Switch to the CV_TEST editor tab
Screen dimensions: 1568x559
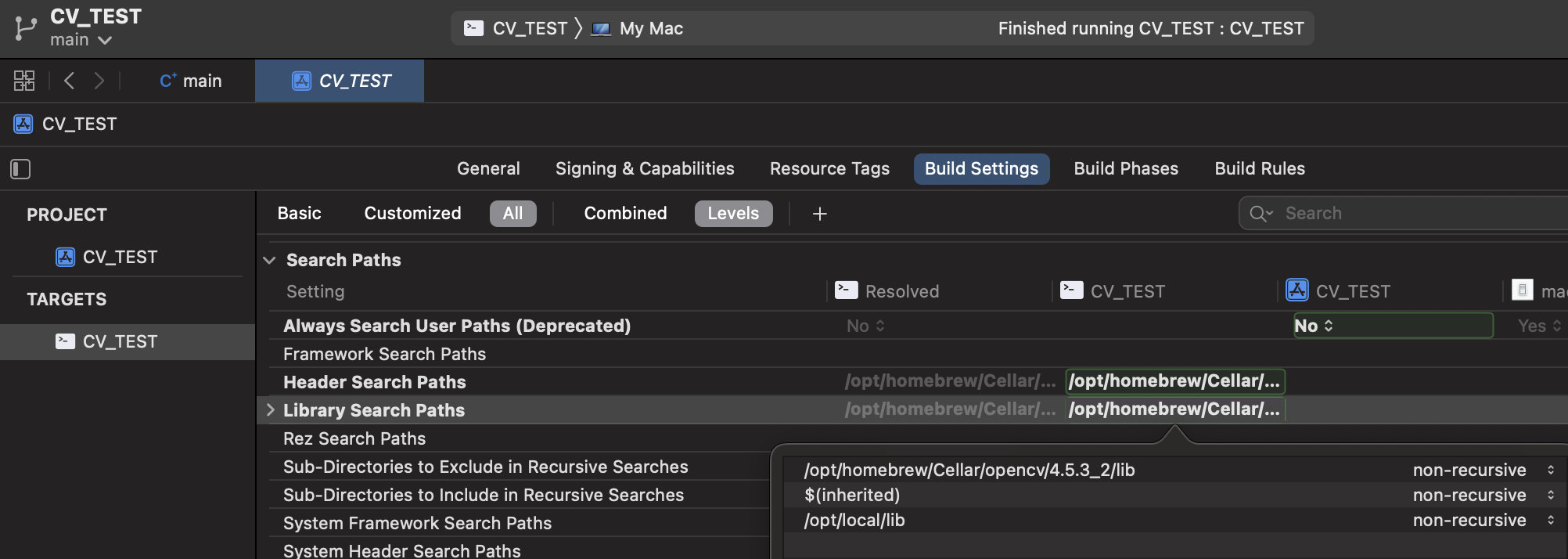coord(340,81)
